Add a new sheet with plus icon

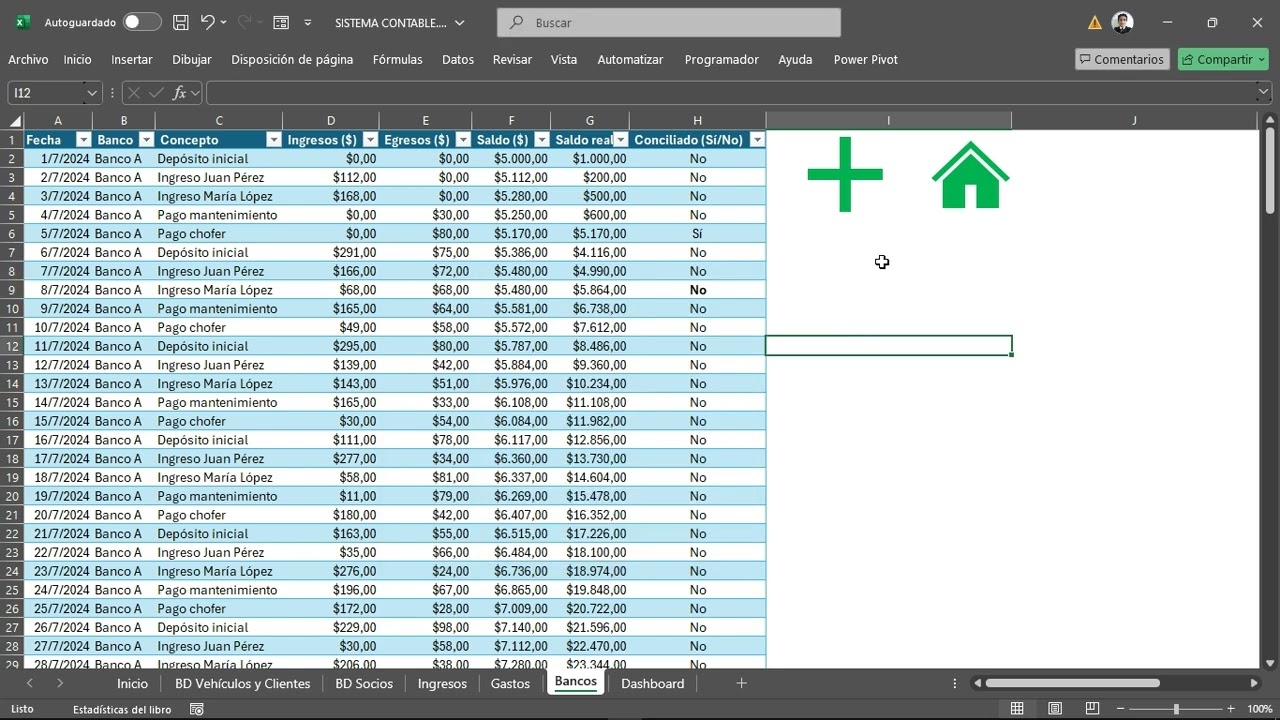pos(741,683)
